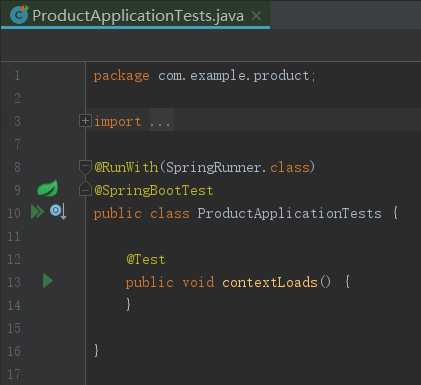Click the contextLoads method name
Viewport: 421px width, 385px height.
point(270,282)
